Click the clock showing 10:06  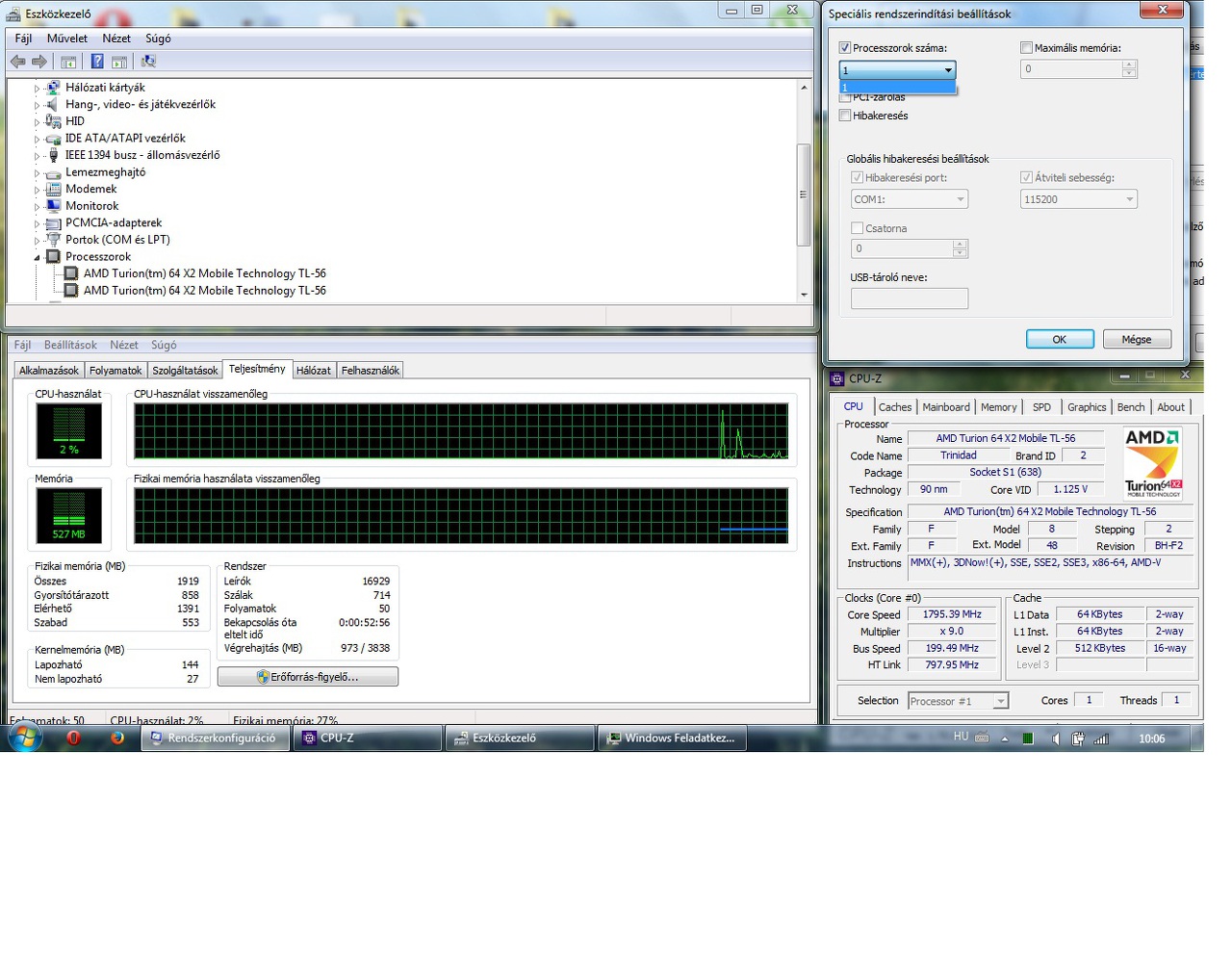pos(1152,739)
